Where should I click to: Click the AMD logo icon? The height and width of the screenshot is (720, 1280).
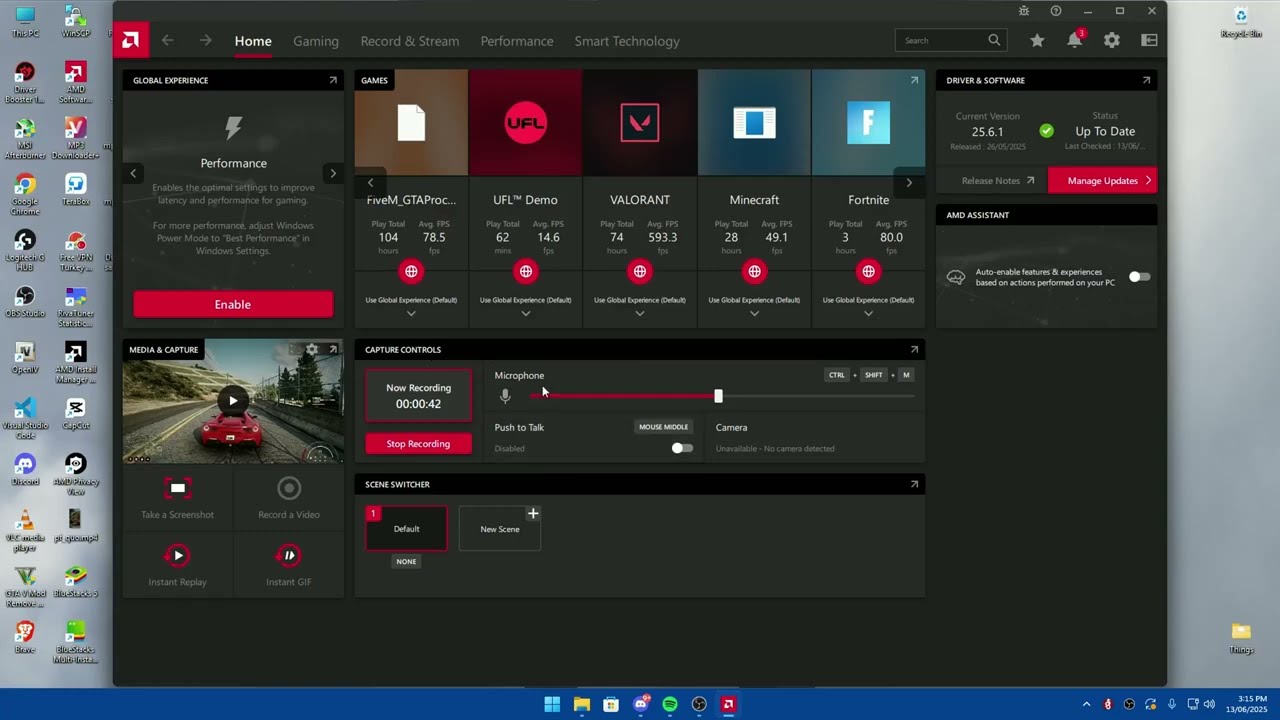pos(130,40)
